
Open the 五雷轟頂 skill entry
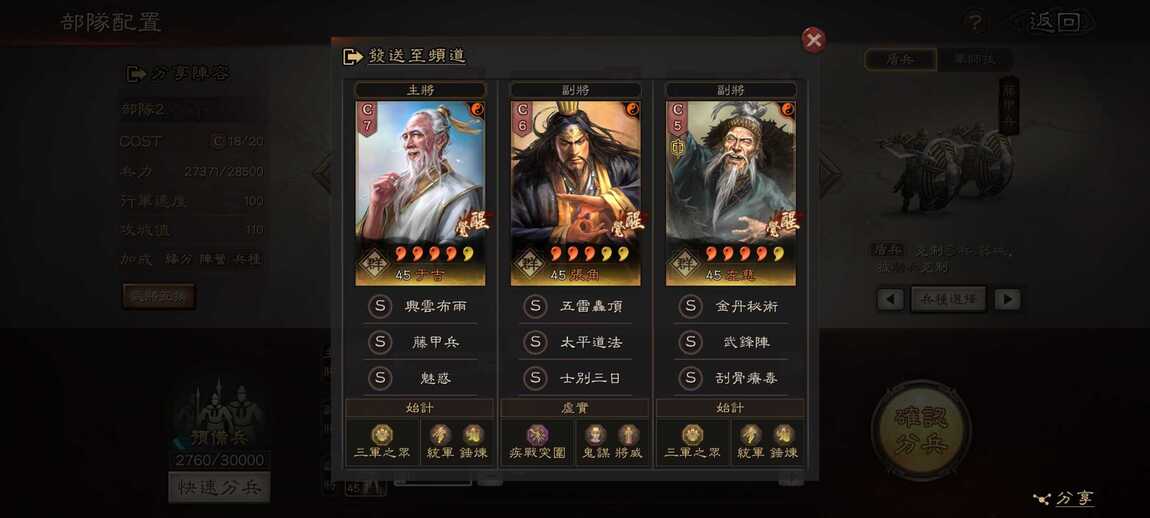coord(575,306)
